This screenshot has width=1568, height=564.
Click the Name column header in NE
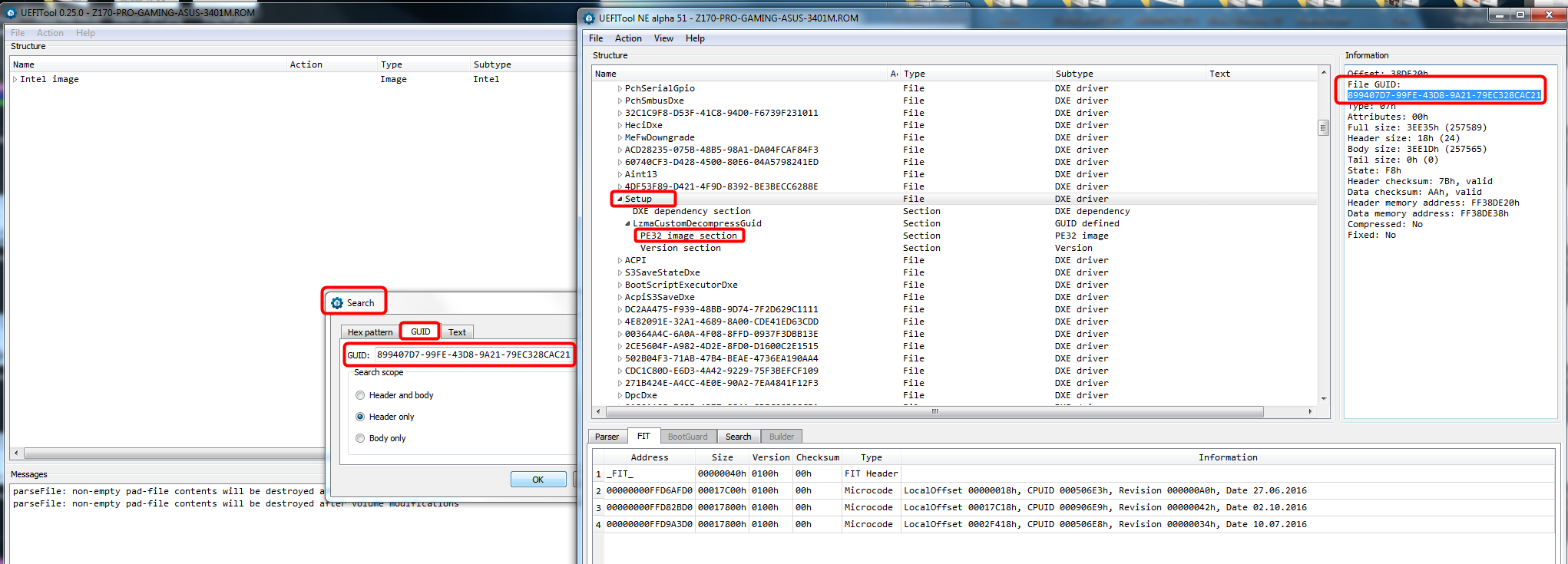(x=740, y=74)
